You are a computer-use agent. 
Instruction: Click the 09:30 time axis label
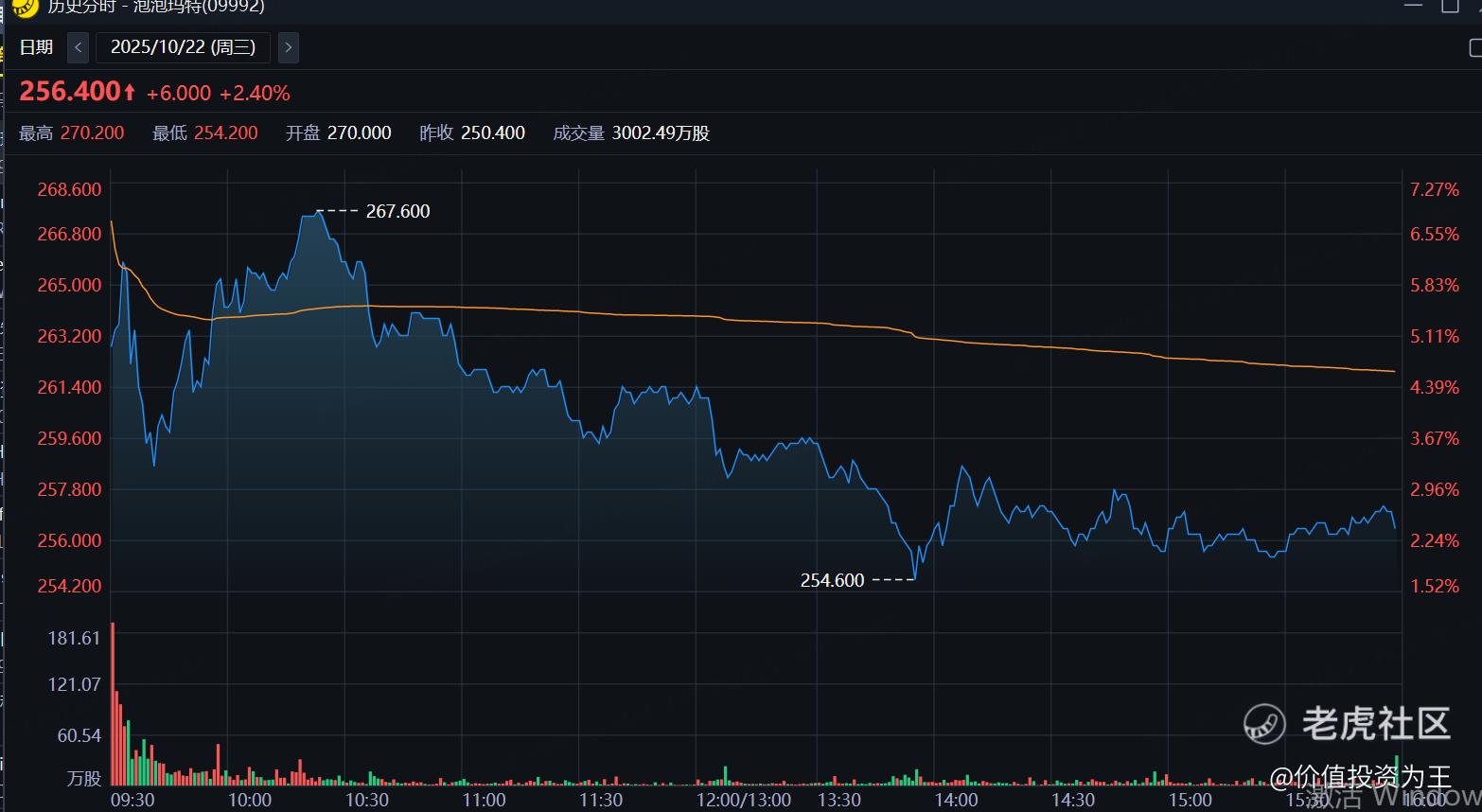[x=132, y=800]
